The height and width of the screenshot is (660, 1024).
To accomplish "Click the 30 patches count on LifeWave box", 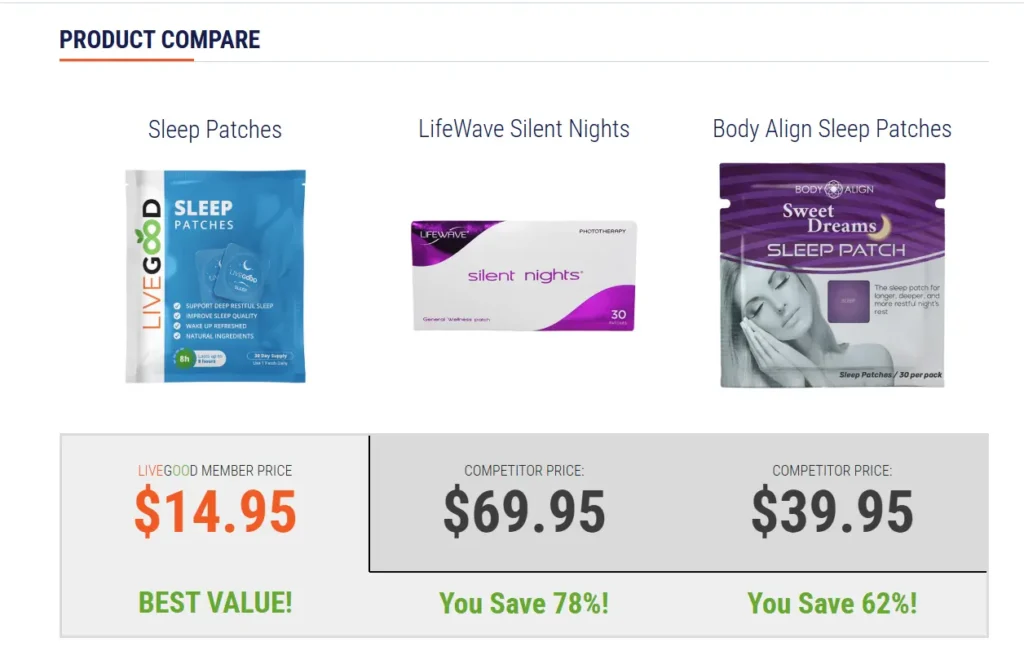I will (x=617, y=315).
